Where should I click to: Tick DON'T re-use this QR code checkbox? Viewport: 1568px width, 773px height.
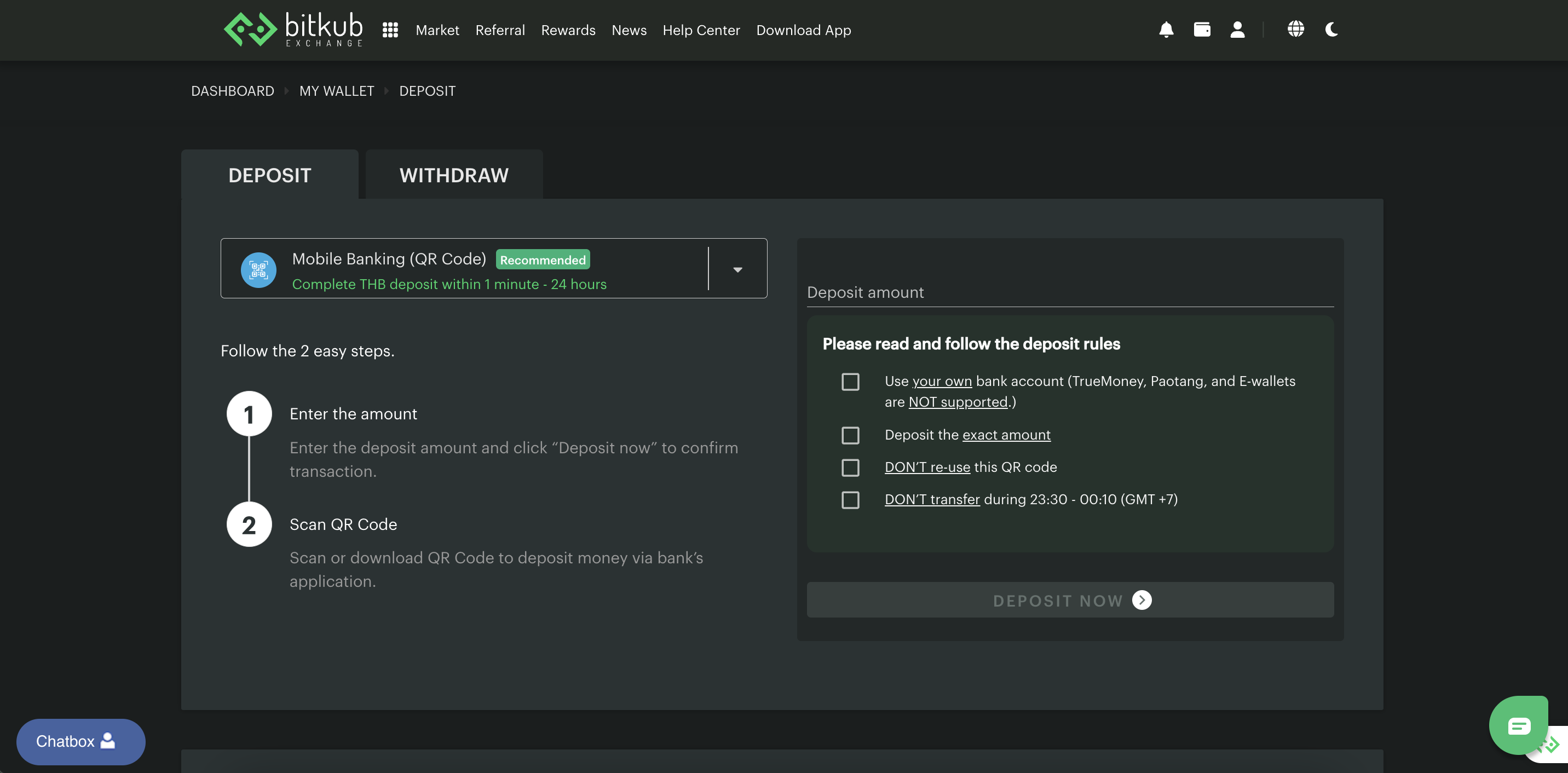[x=850, y=468]
